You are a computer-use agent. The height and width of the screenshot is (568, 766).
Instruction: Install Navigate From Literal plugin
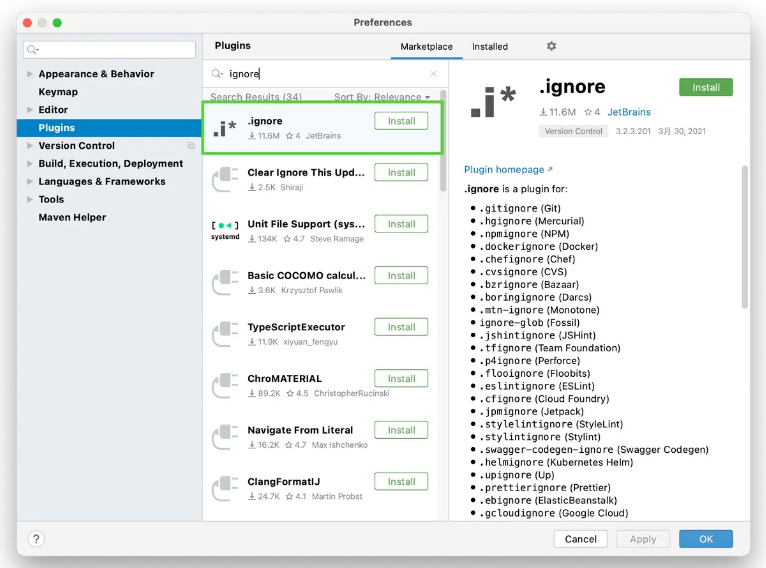[401, 430]
